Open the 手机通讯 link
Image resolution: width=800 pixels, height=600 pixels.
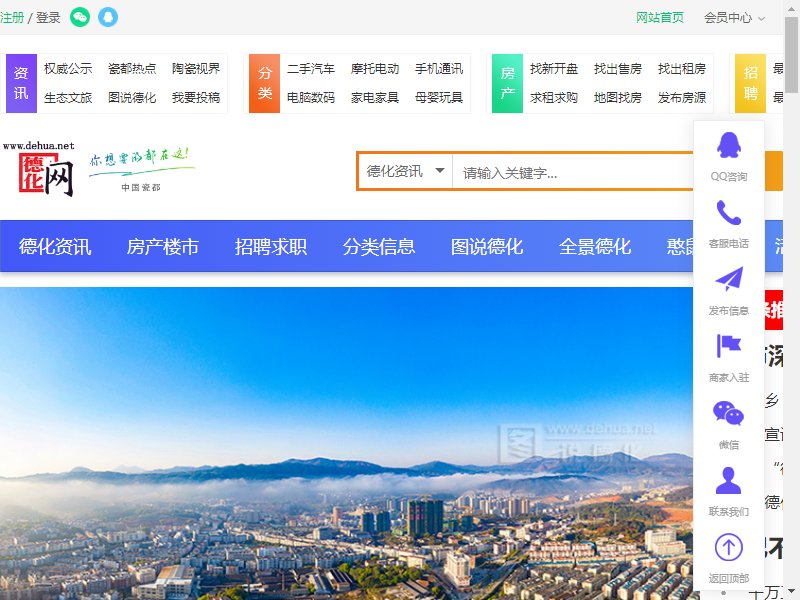439,68
